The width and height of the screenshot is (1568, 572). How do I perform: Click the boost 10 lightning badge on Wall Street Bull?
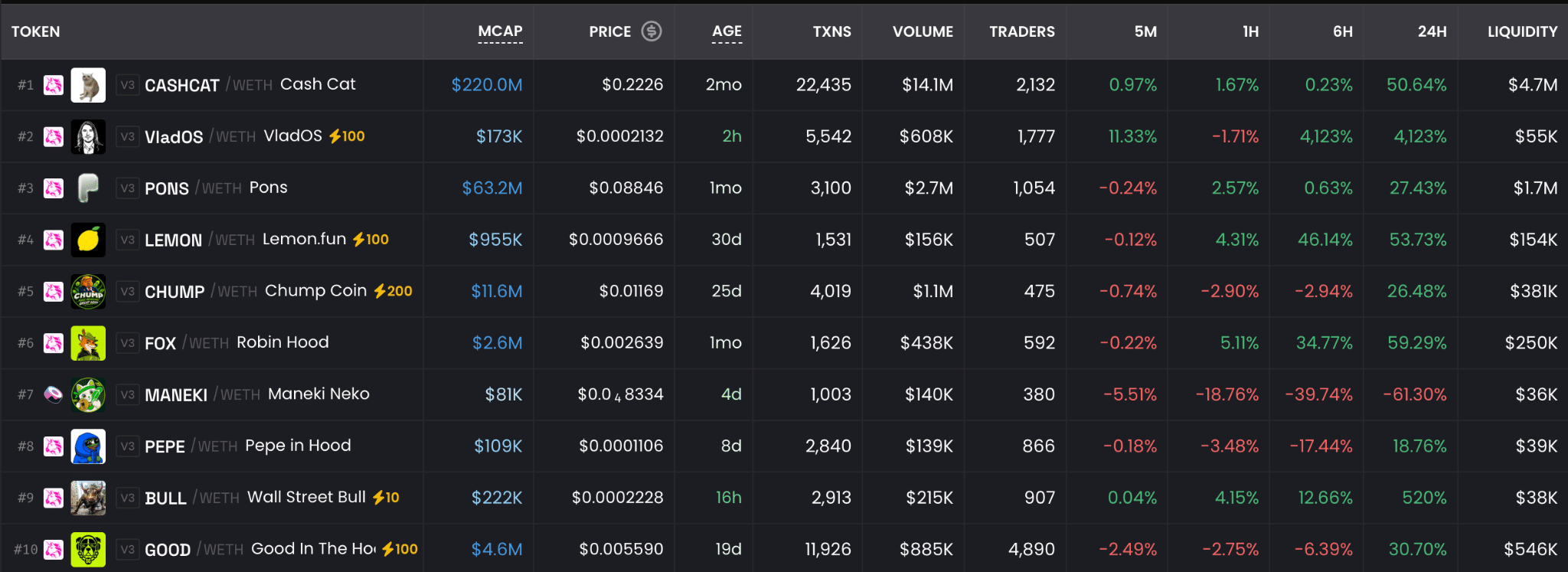pyautogui.click(x=386, y=498)
